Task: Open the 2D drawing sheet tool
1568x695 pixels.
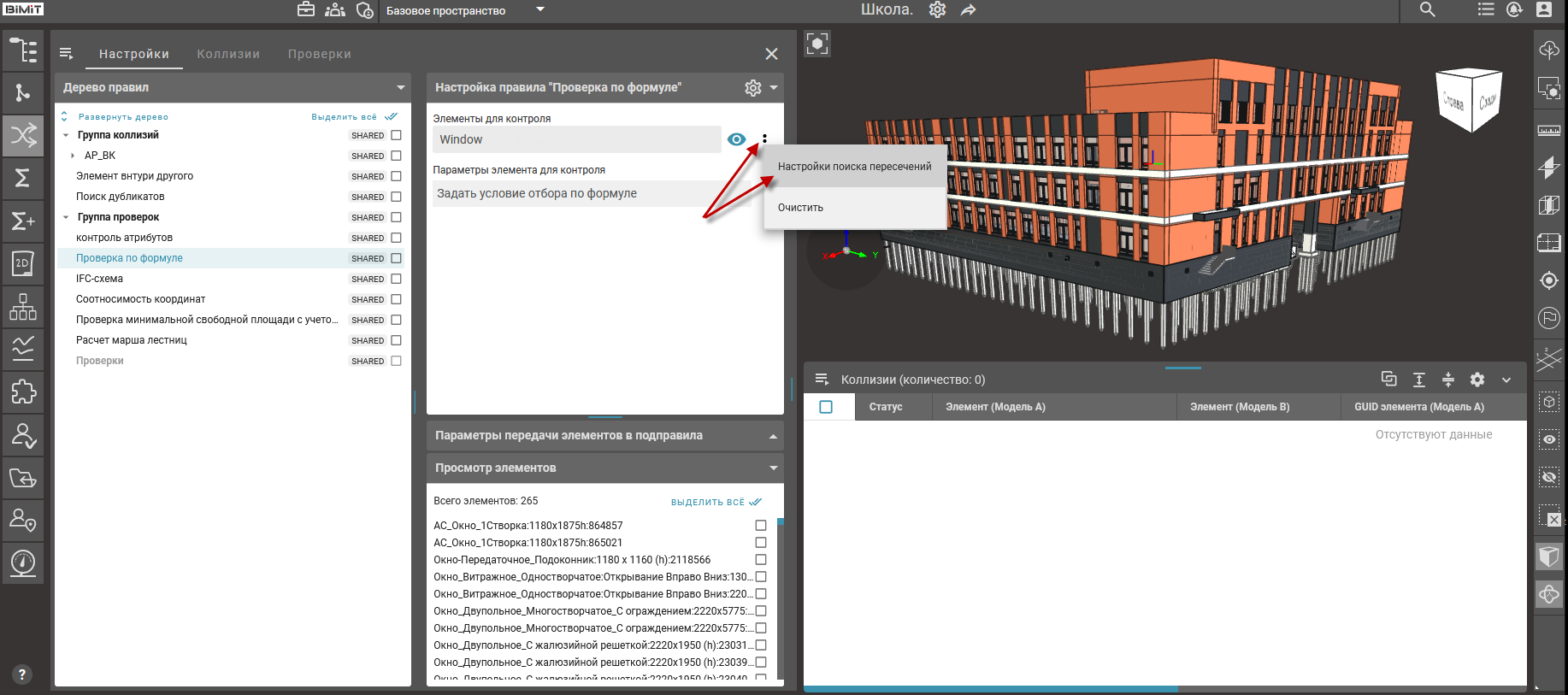Action: pyautogui.click(x=23, y=263)
